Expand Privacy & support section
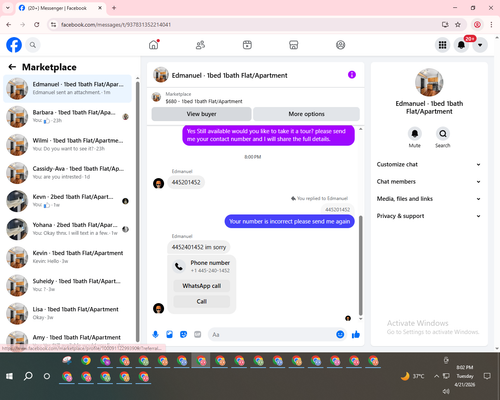 [429, 216]
